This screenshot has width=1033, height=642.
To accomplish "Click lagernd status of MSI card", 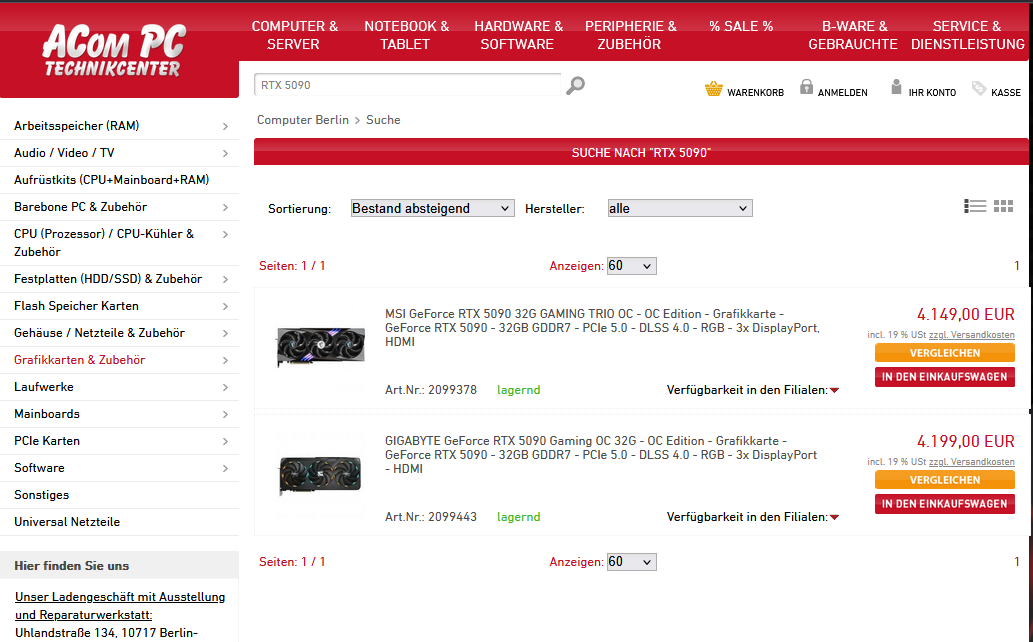I will (518, 390).
